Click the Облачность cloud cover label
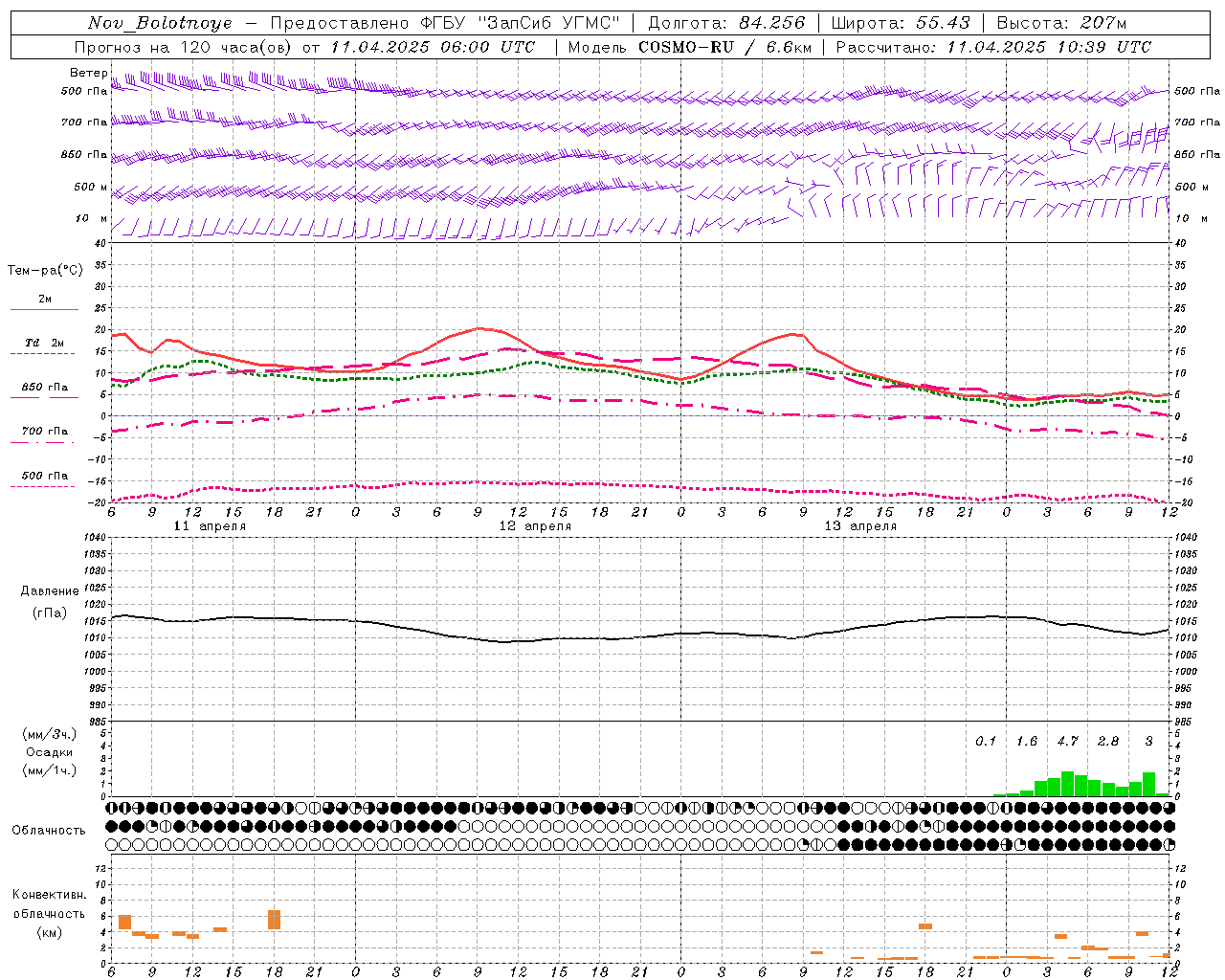1225x980 pixels. [49, 831]
